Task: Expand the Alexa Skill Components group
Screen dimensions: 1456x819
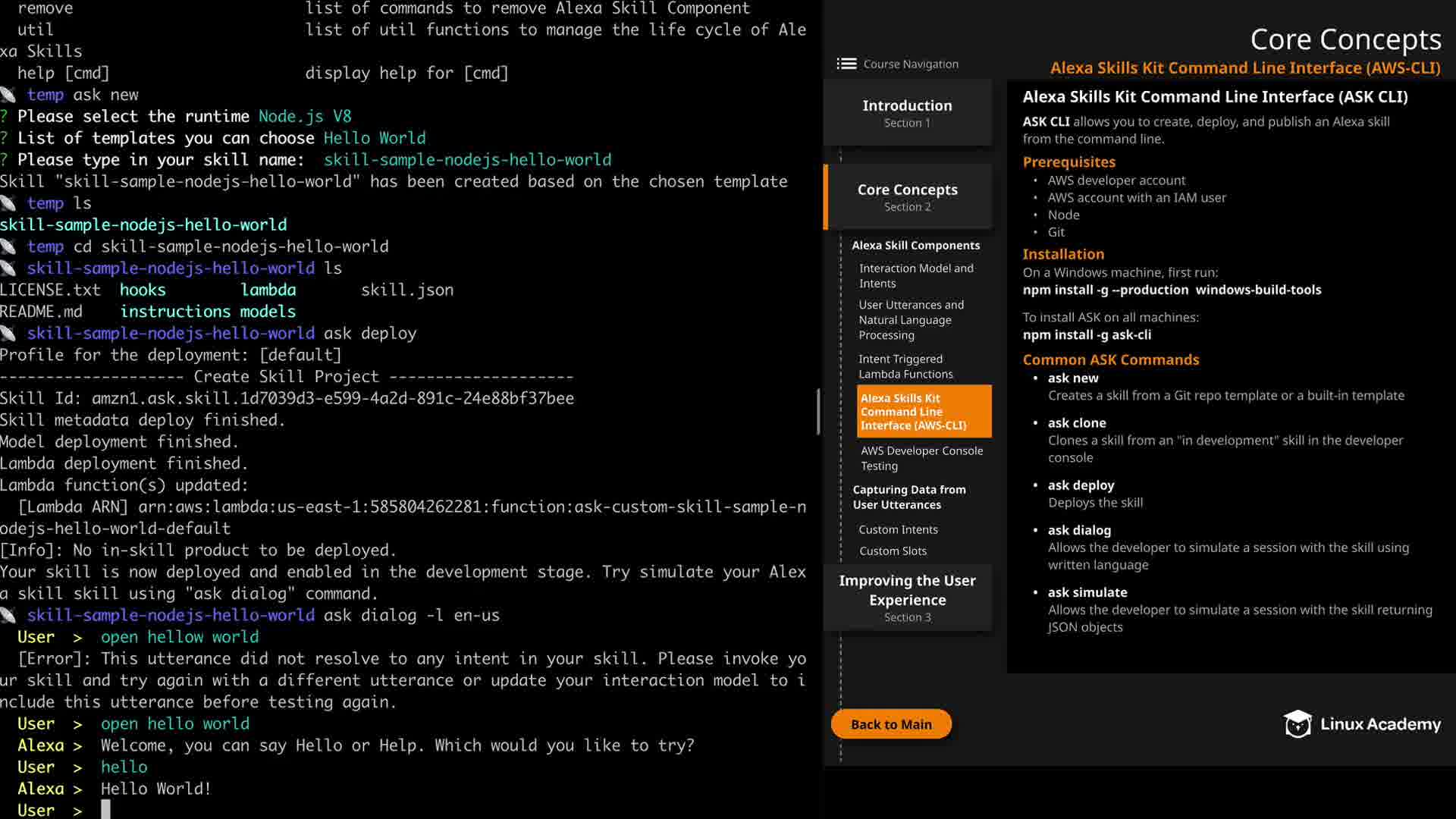Action: point(915,246)
